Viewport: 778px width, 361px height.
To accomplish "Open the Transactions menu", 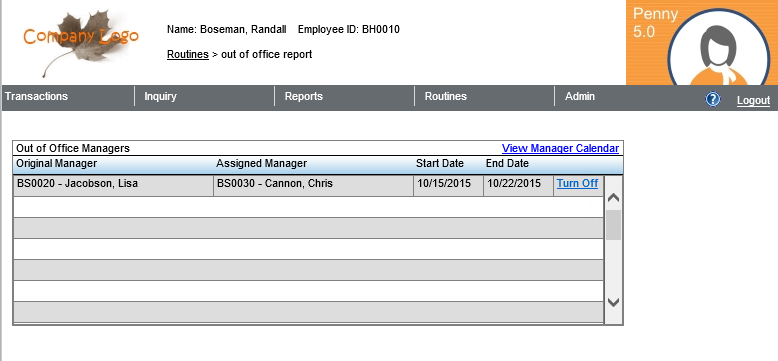I will click(x=36, y=96).
